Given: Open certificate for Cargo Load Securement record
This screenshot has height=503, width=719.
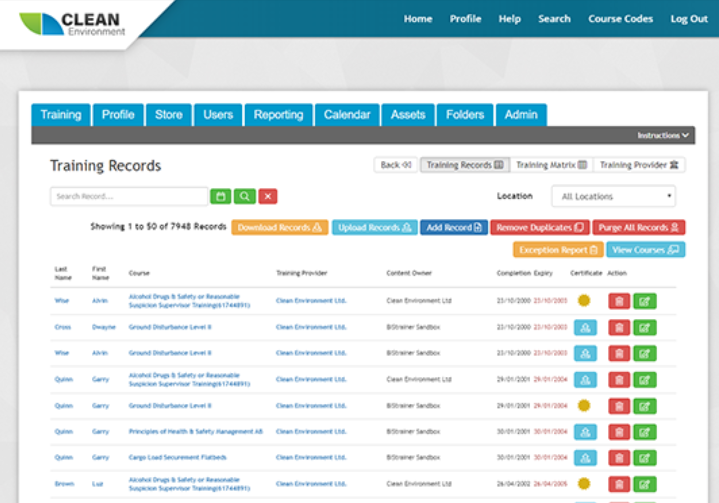Looking at the screenshot, I should coord(585,458).
